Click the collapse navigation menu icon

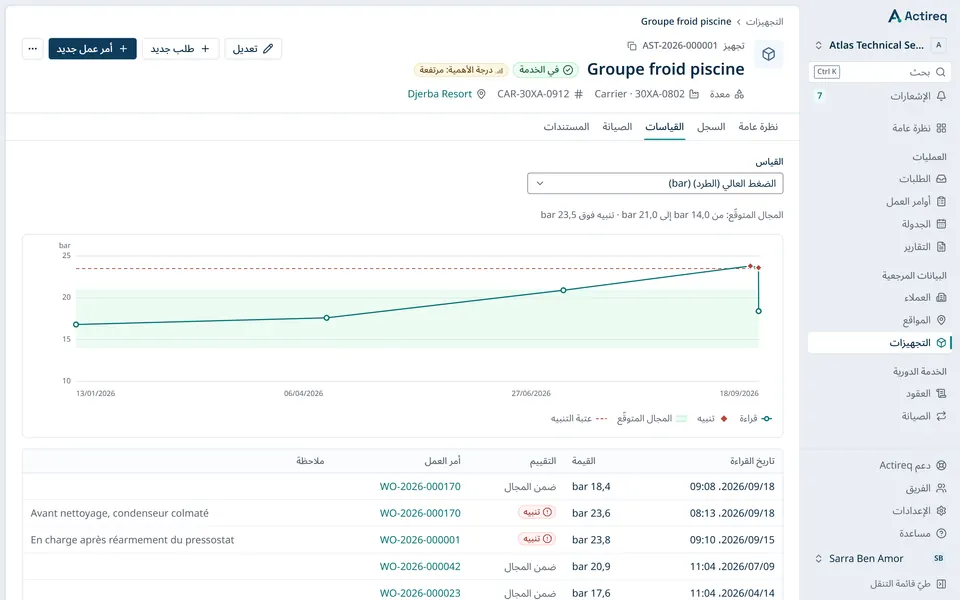click(941, 584)
